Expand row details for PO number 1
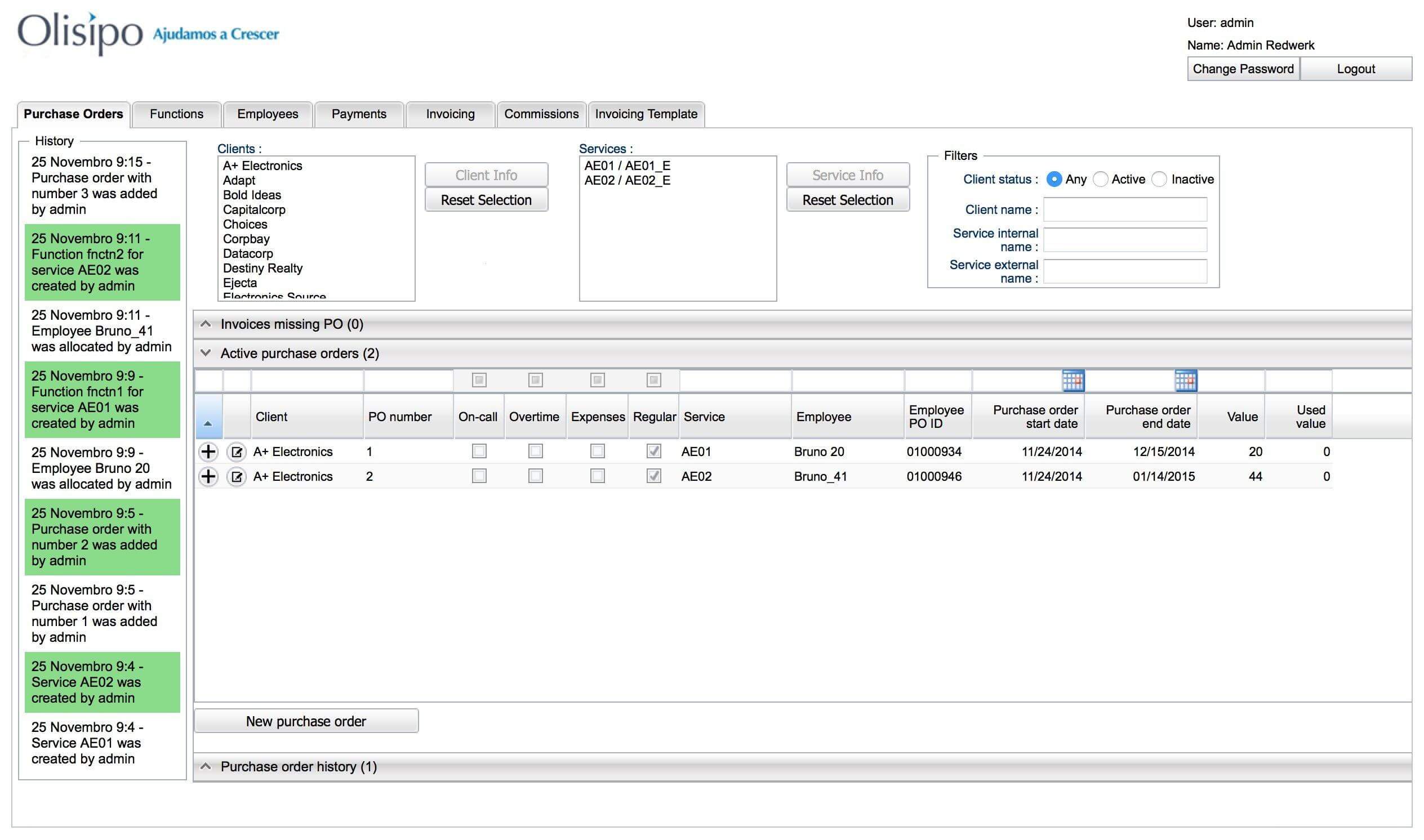1424x840 pixels. [x=208, y=452]
